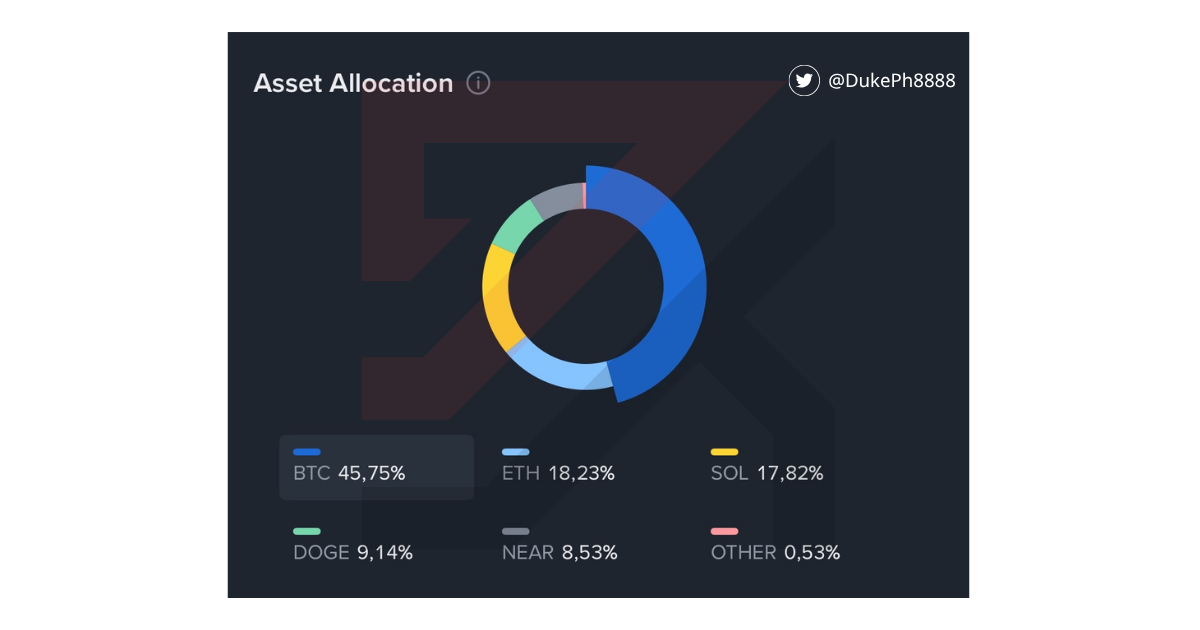Pick the OTHER 0,53% legend label
This screenshot has width=1200, height=630.
775,552
